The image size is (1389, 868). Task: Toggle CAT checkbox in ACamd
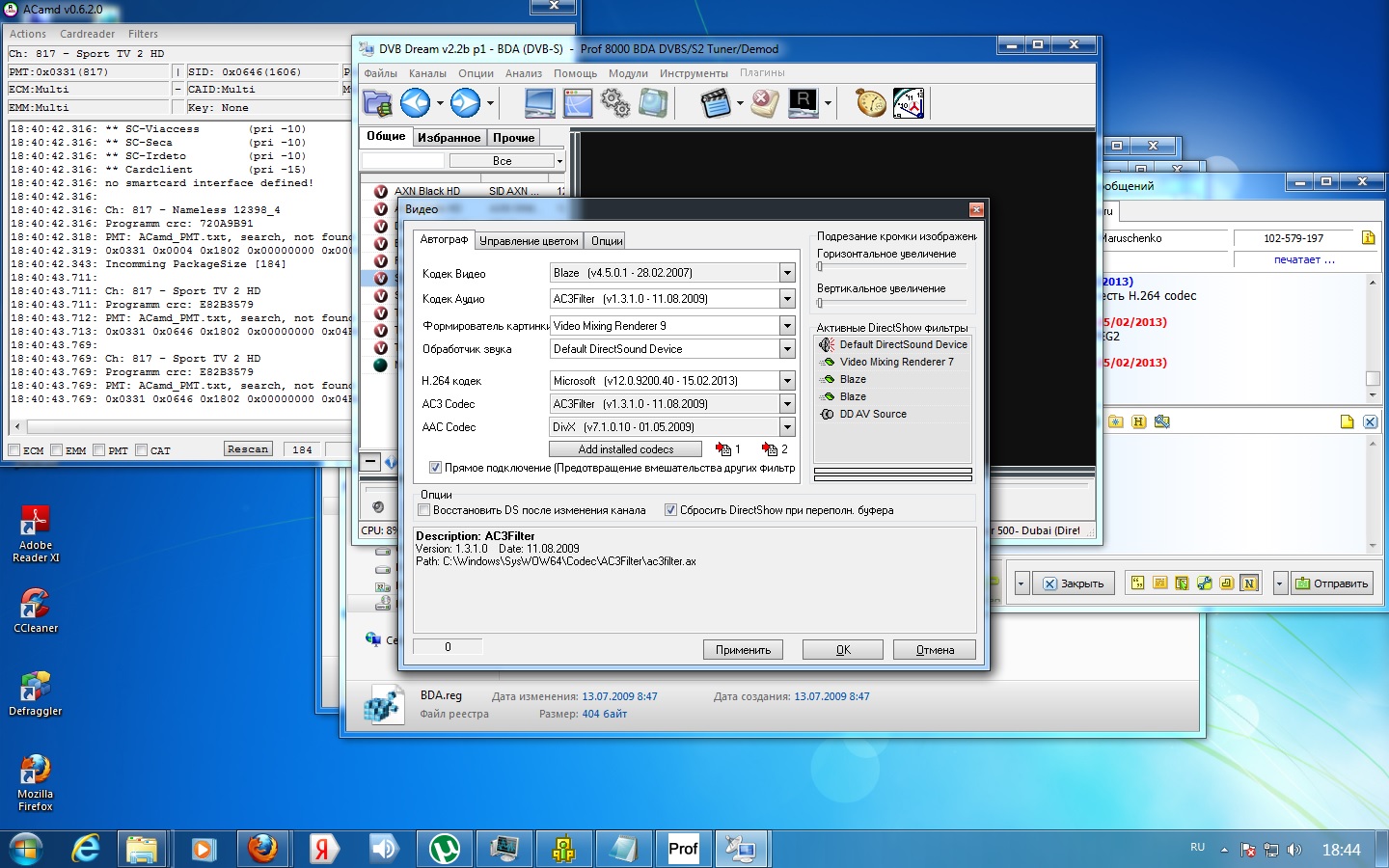tap(142, 450)
